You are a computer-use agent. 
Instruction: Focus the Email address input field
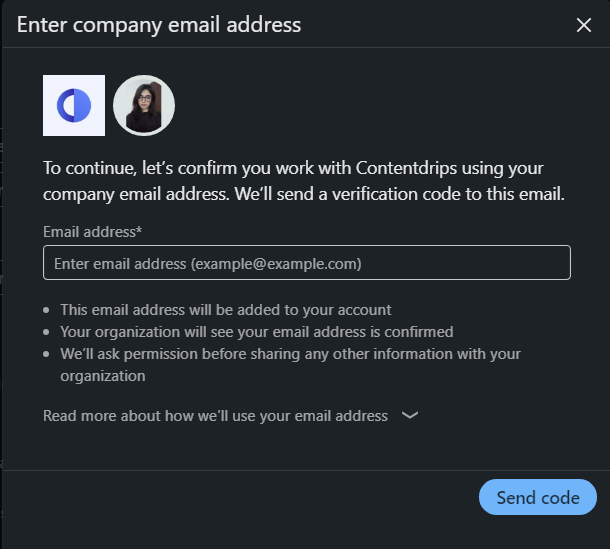pyautogui.click(x=306, y=263)
